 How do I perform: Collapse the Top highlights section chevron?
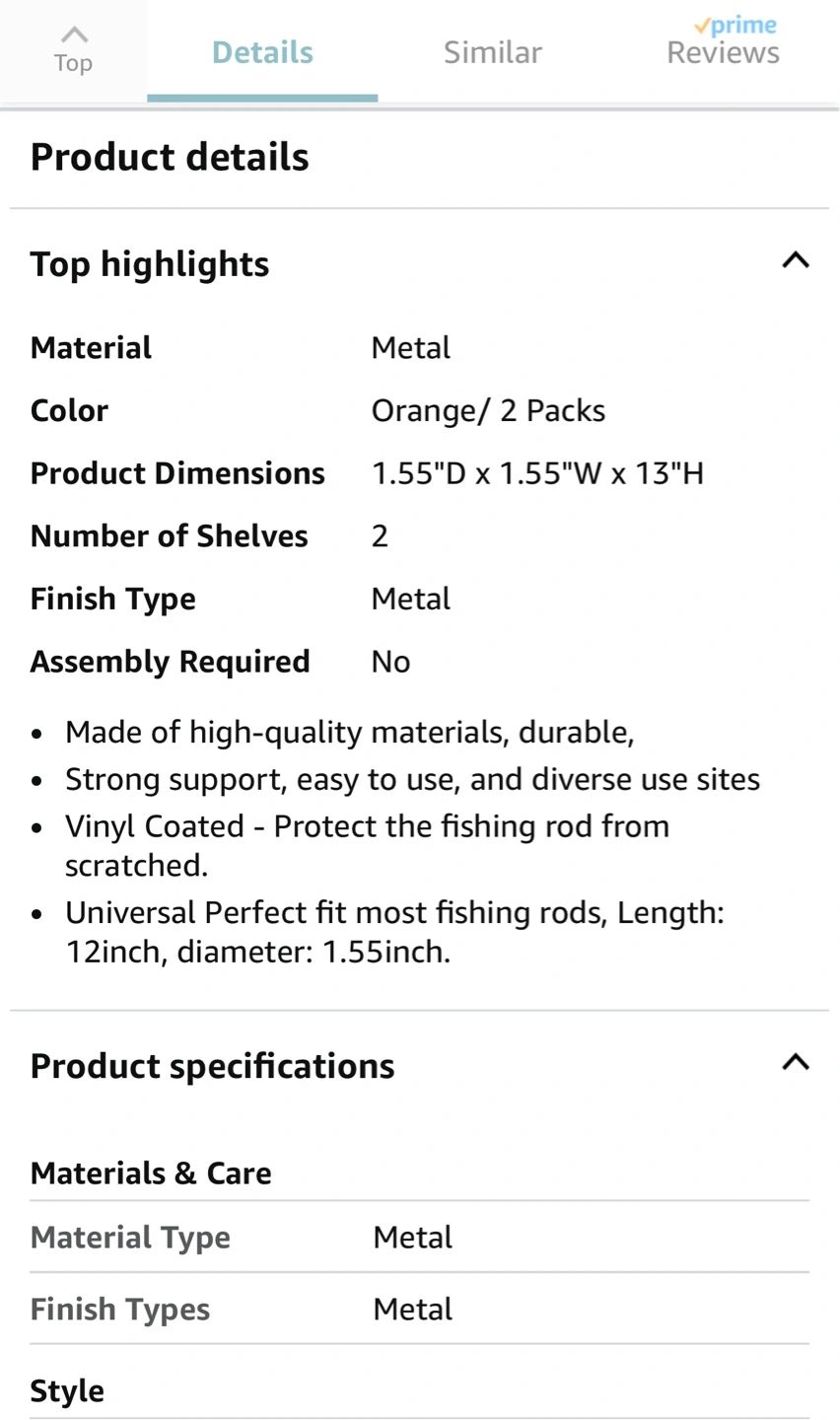coord(795,261)
